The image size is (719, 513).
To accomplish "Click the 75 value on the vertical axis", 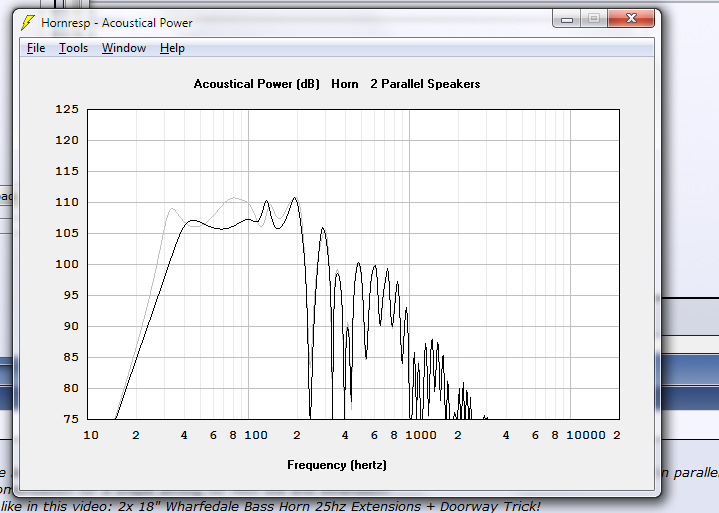I will [x=71, y=419].
